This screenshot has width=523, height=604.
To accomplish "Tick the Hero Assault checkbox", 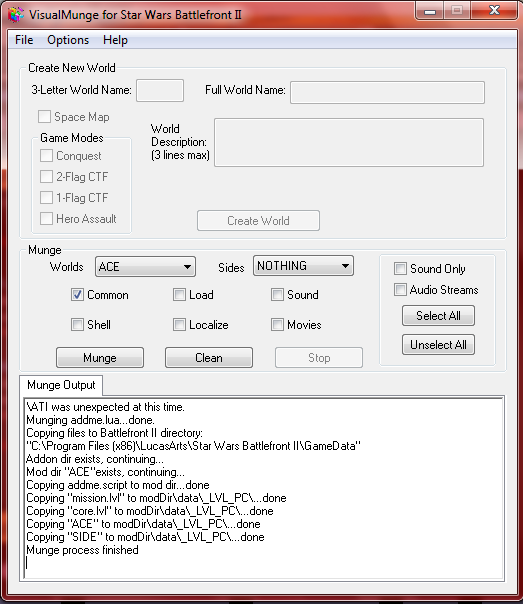I will click(x=47, y=219).
